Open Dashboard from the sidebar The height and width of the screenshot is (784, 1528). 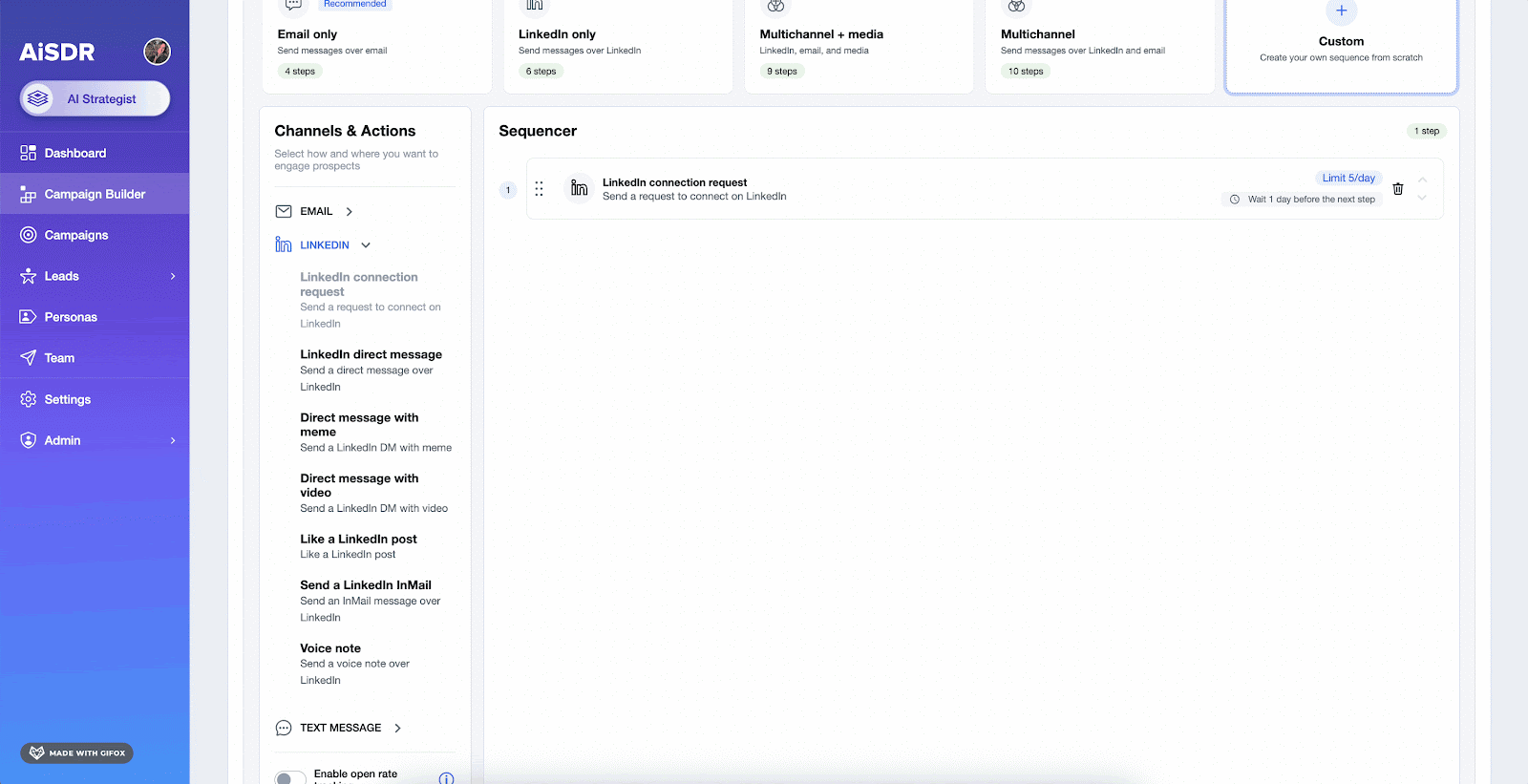coord(95,153)
